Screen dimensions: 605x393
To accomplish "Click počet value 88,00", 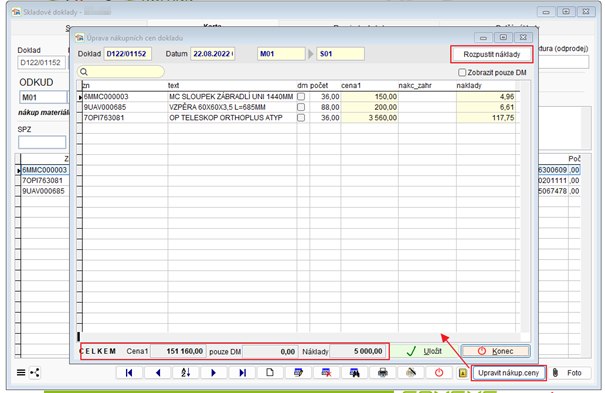I will [325, 107].
